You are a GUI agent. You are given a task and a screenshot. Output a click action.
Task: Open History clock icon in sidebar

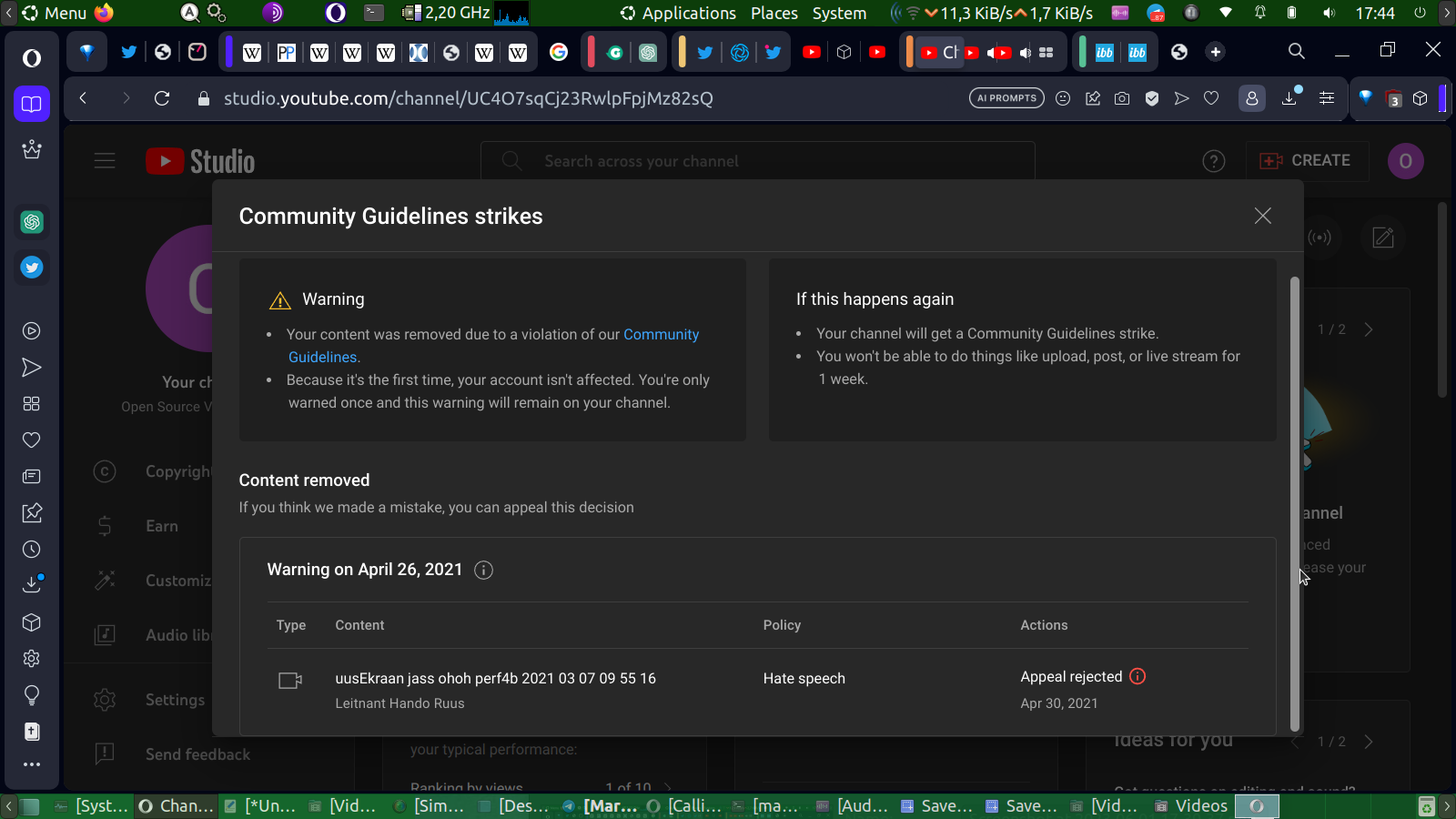32,550
